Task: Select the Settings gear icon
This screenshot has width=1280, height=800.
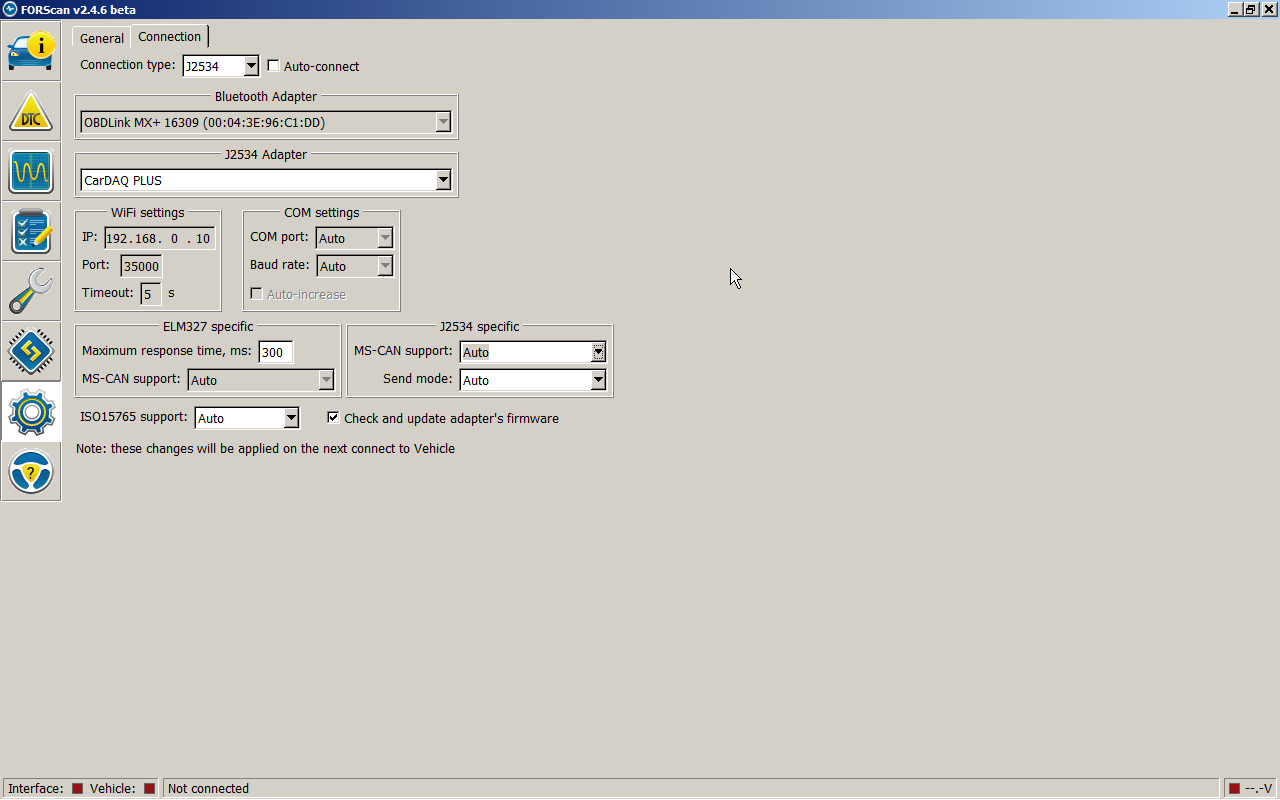Action: pyautogui.click(x=31, y=411)
